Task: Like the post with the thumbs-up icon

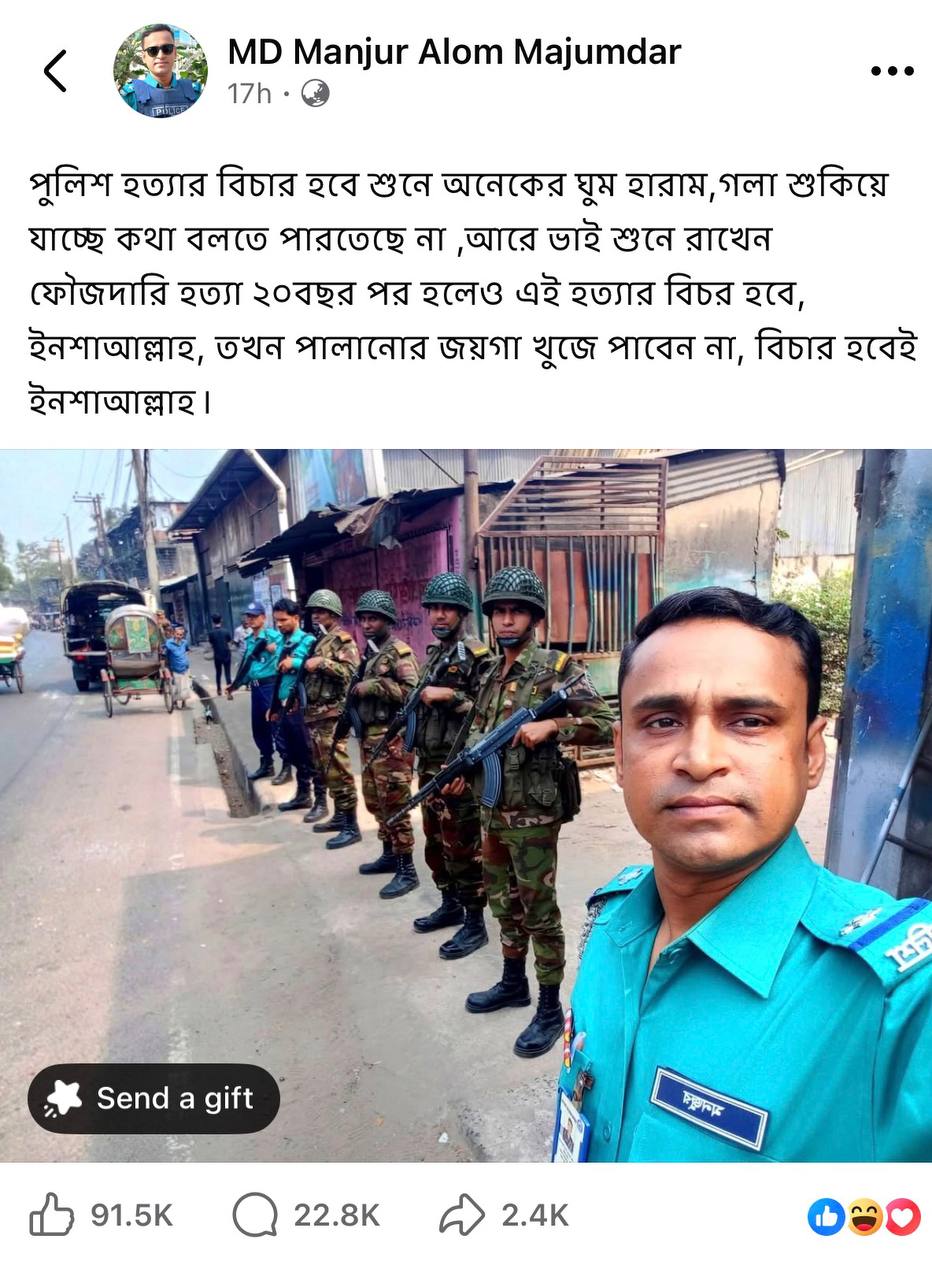Action: tap(52, 1216)
